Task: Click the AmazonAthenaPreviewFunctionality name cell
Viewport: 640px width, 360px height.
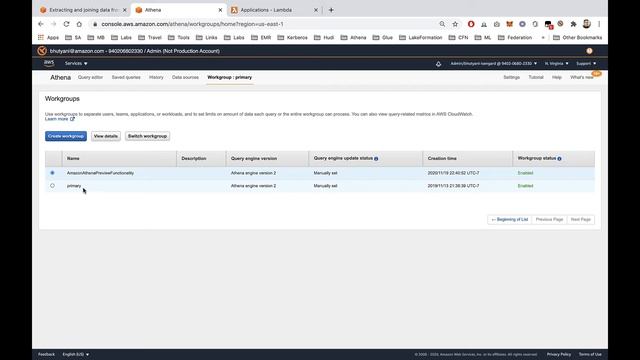Action: 100,173
